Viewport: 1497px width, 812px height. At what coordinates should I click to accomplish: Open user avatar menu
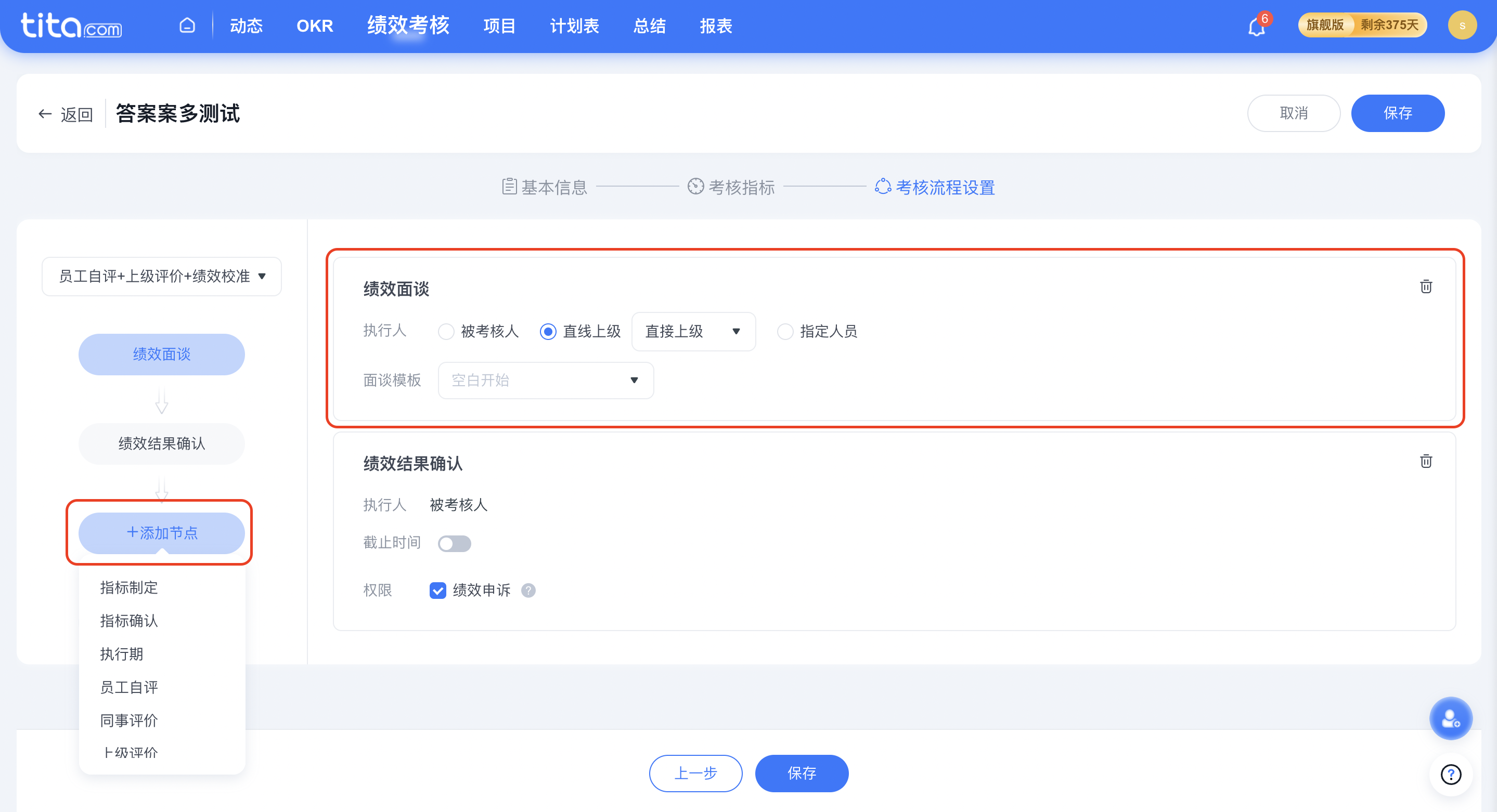pyautogui.click(x=1462, y=25)
